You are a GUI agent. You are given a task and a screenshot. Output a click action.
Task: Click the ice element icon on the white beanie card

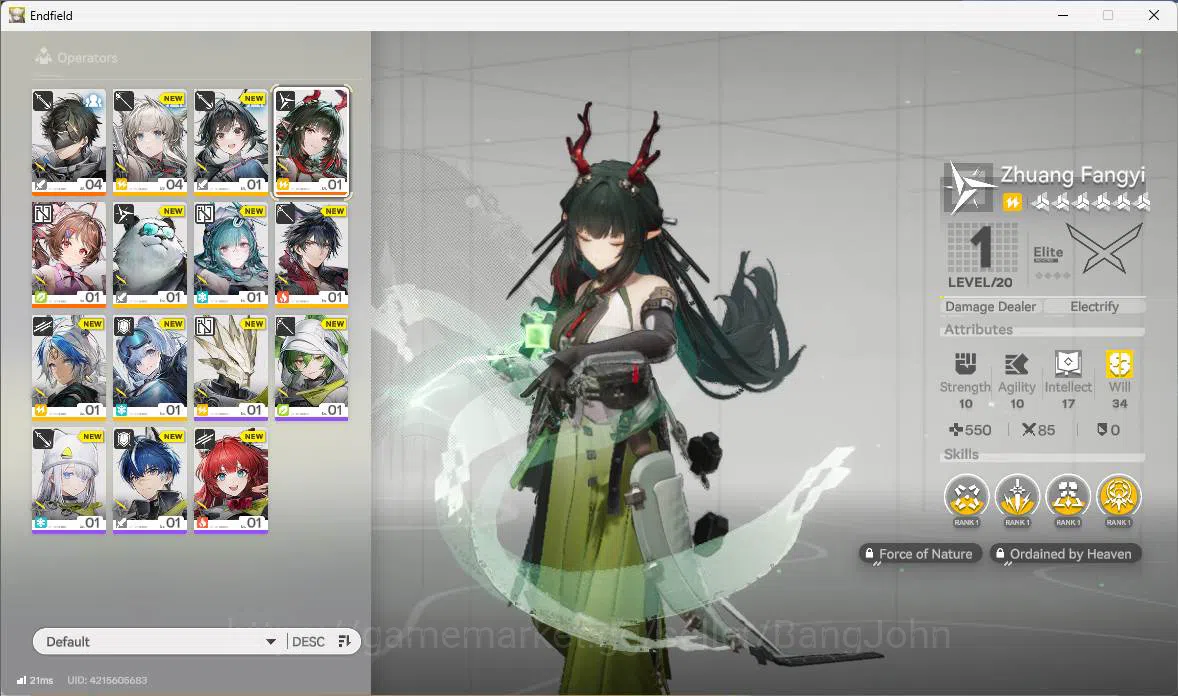(x=41, y=522)
